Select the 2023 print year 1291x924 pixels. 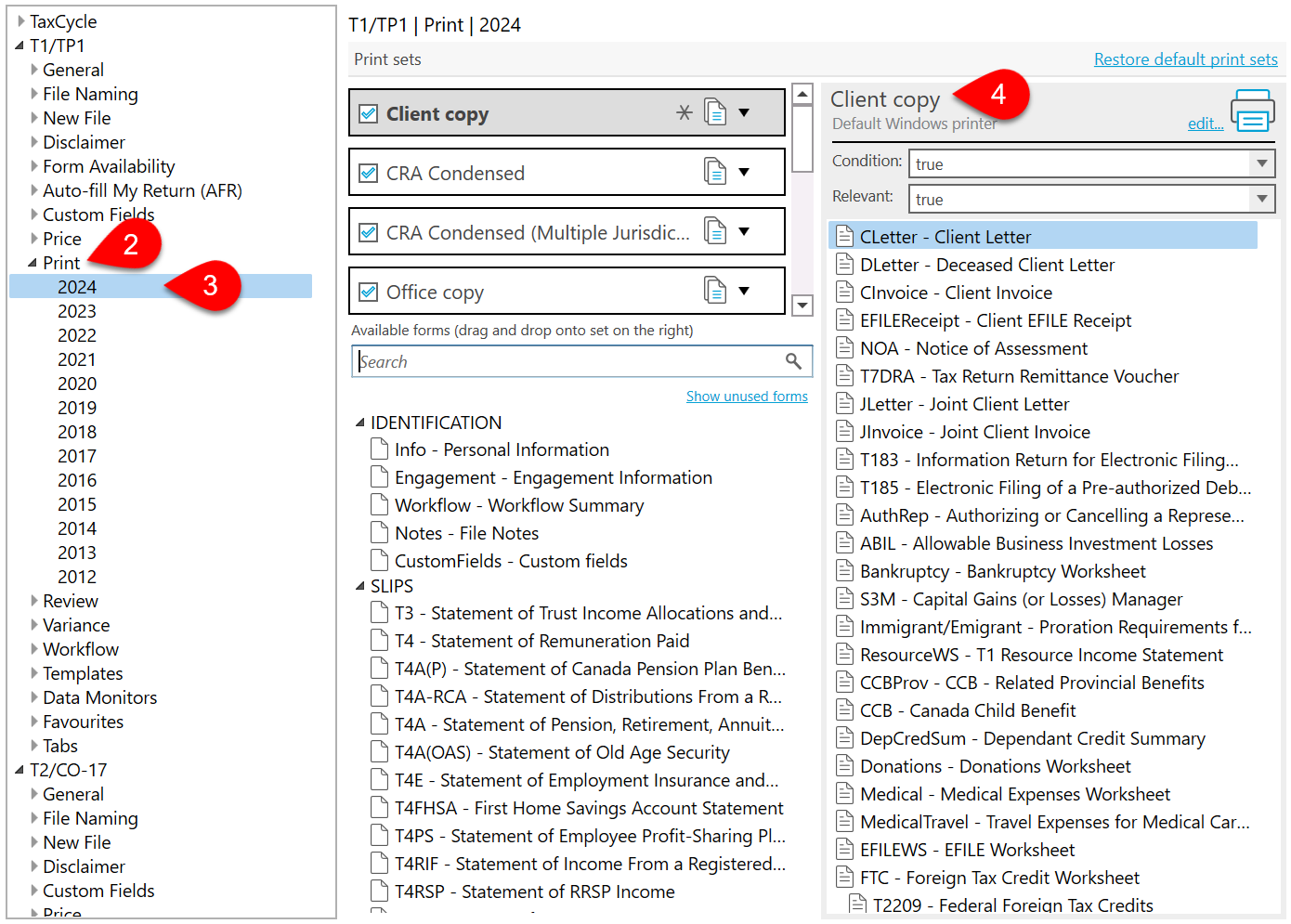point(77,311)
